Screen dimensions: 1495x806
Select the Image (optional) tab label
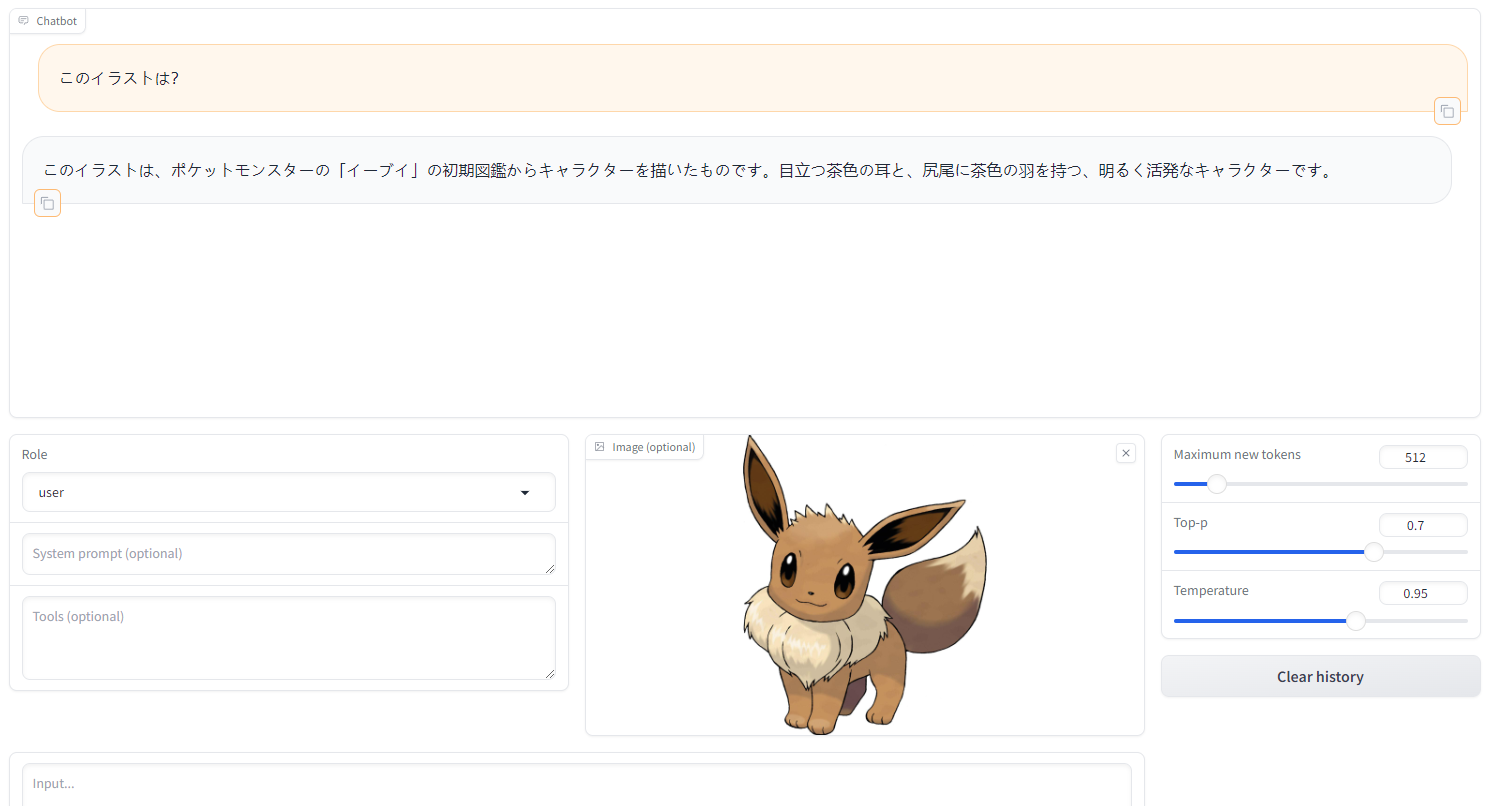point(652,447)
